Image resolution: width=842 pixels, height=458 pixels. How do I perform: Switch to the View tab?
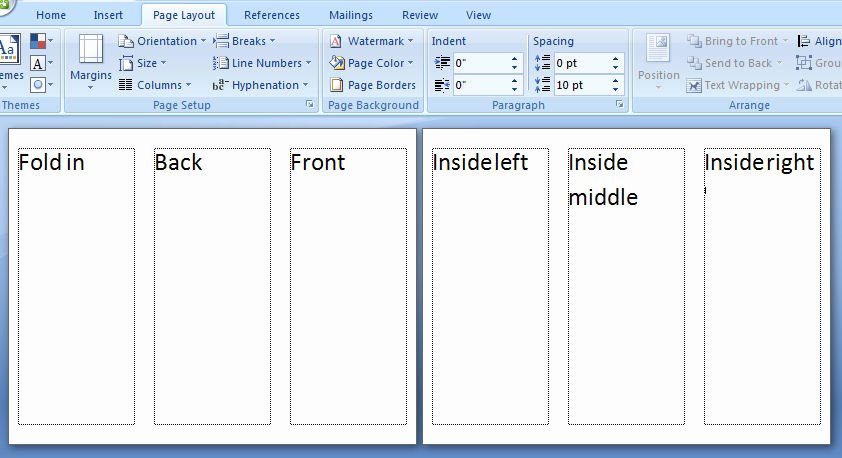478,15
